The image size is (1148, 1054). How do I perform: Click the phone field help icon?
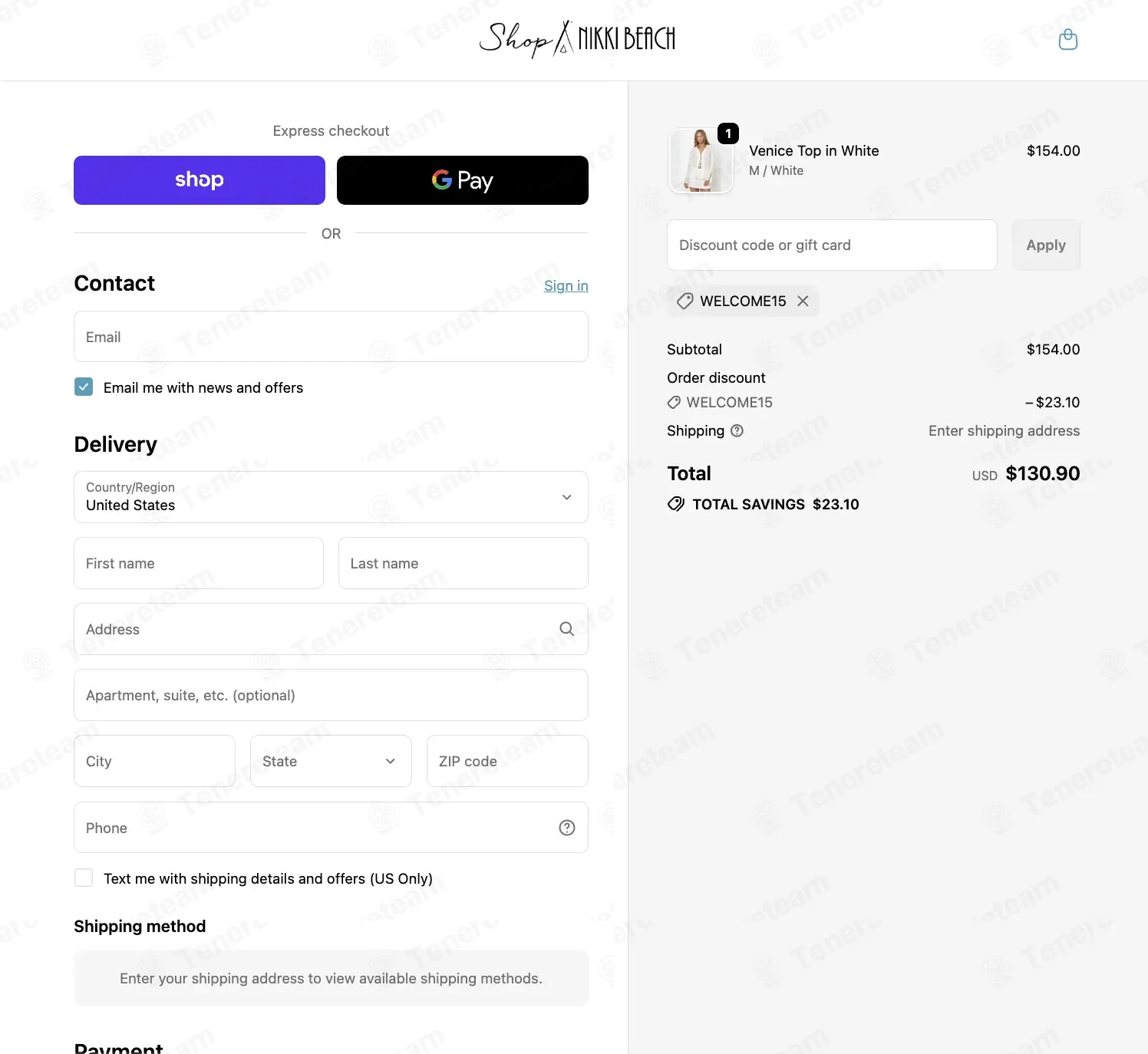(566, 827)
